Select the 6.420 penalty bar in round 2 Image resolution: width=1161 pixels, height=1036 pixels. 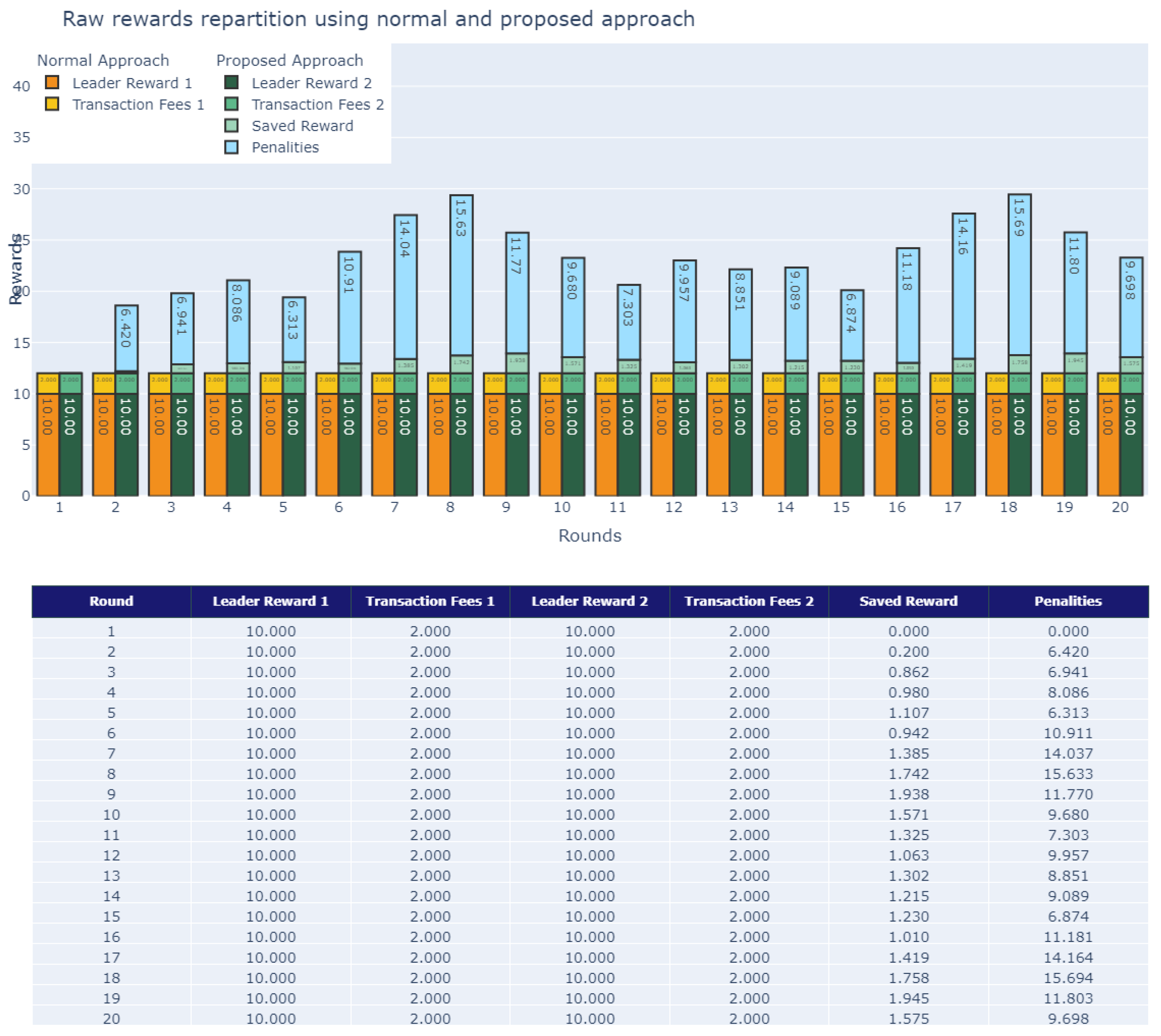point(126,338)
